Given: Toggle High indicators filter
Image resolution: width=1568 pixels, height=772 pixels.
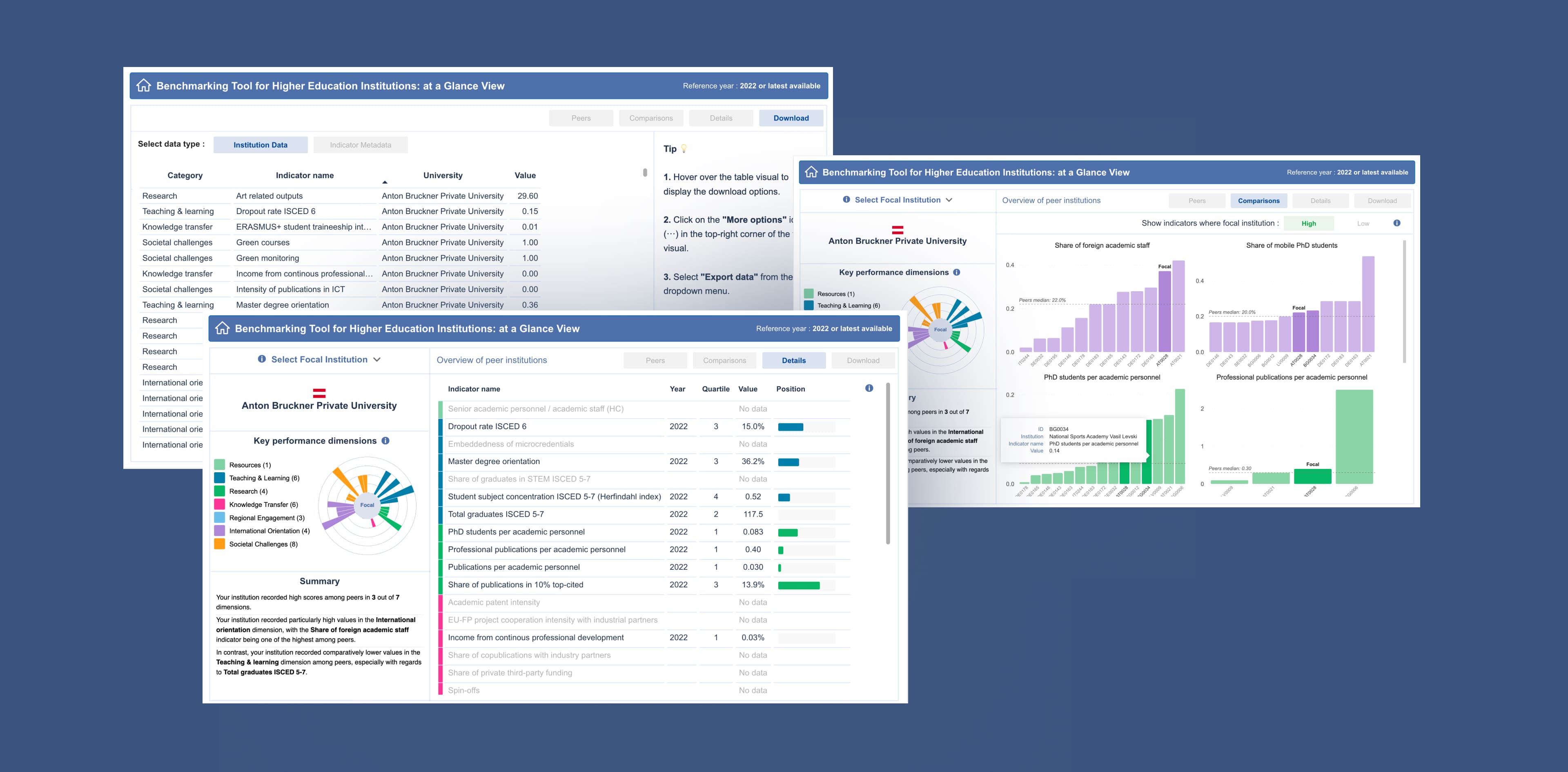Looking at the screenshot, I should pyautogui.click(x=1308, y=223).
